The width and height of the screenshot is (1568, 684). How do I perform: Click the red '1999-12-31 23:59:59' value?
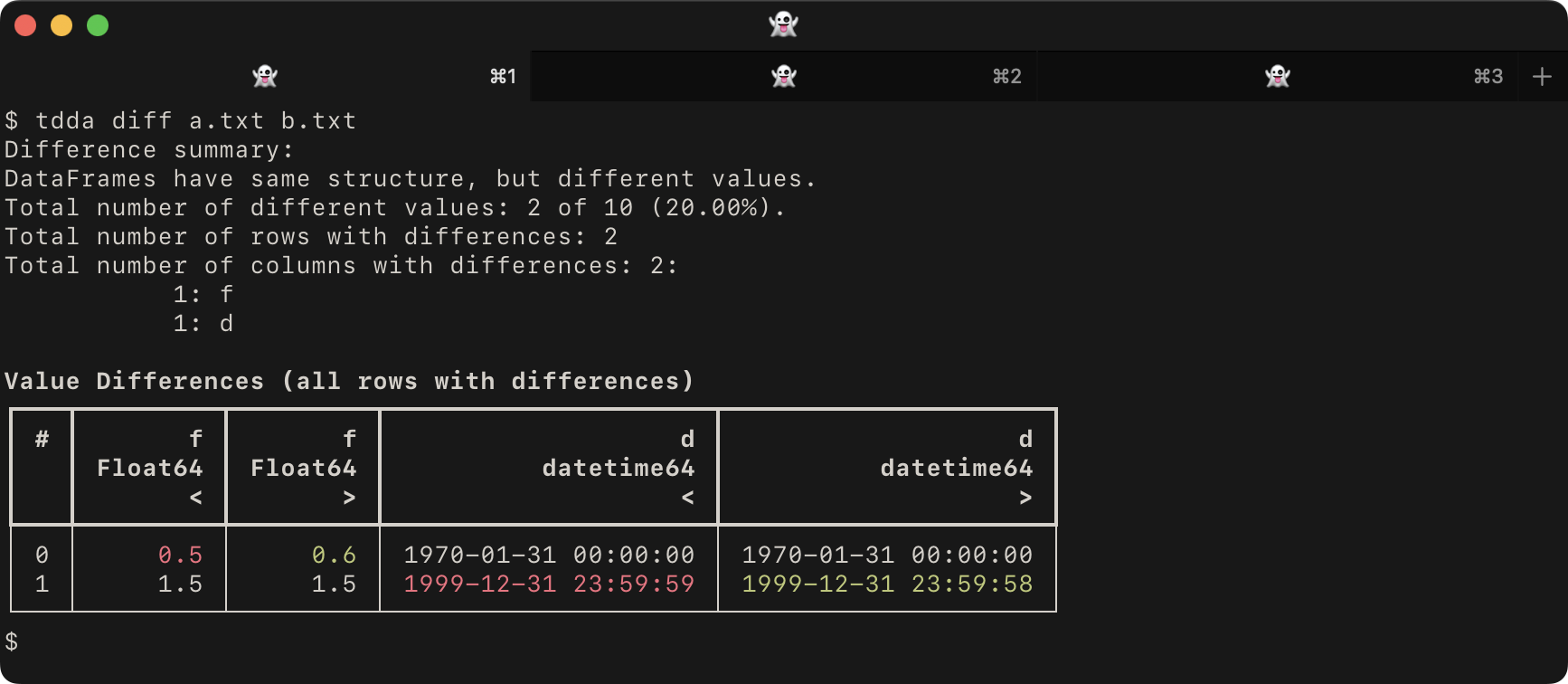(549, 584)
